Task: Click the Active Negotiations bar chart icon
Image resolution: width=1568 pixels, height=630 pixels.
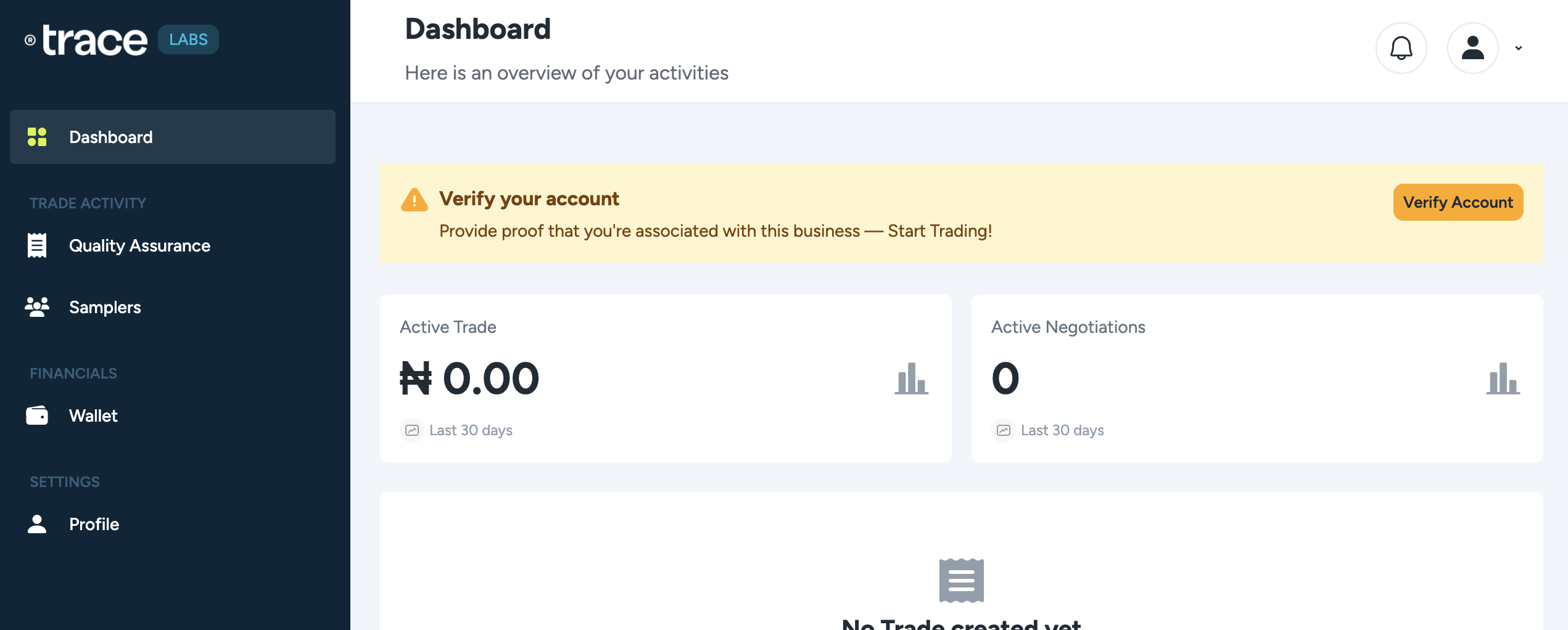Action: point(1503,378)
